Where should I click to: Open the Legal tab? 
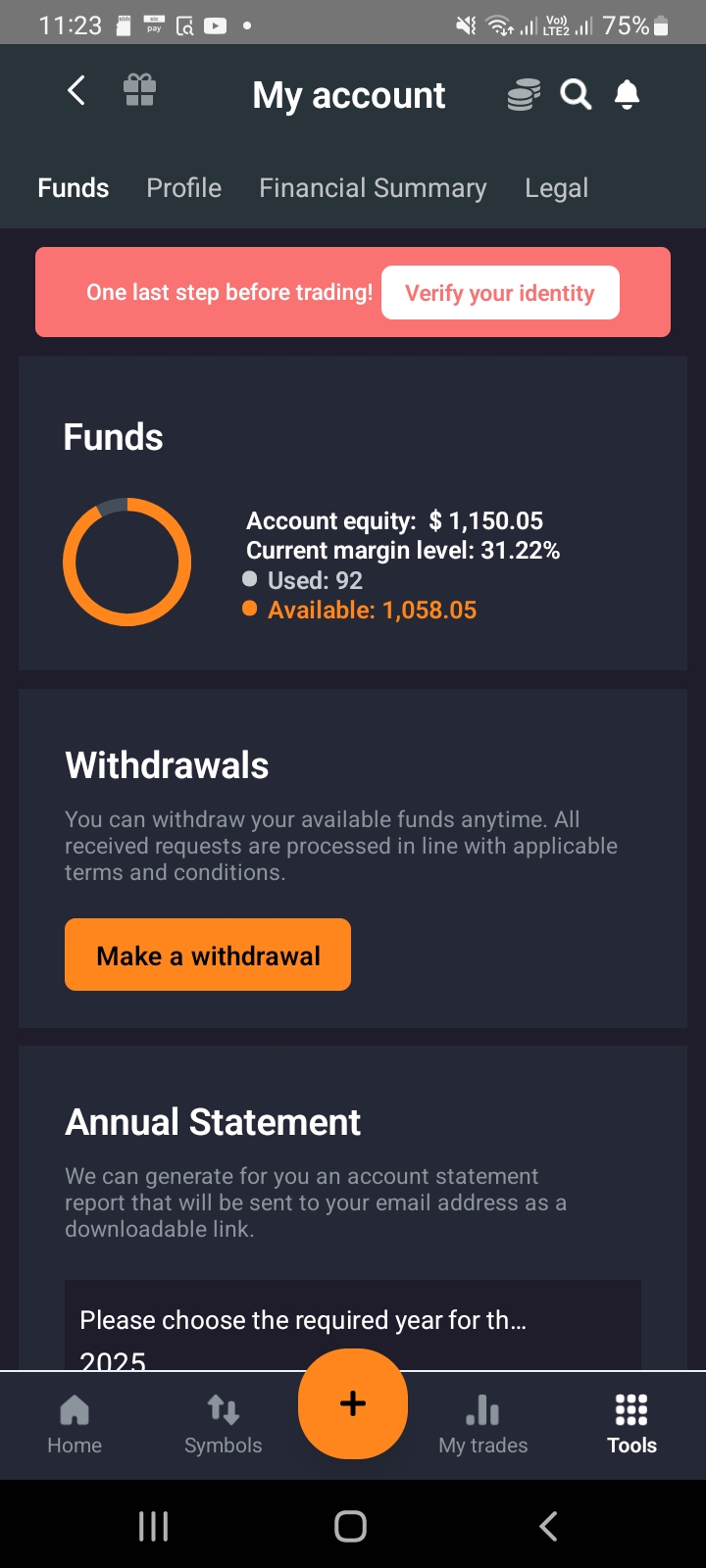[x=556, y=188]
